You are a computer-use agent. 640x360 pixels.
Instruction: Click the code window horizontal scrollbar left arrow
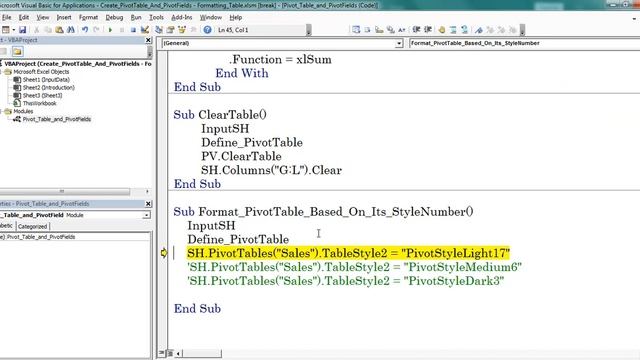click(x=178, y=353)
